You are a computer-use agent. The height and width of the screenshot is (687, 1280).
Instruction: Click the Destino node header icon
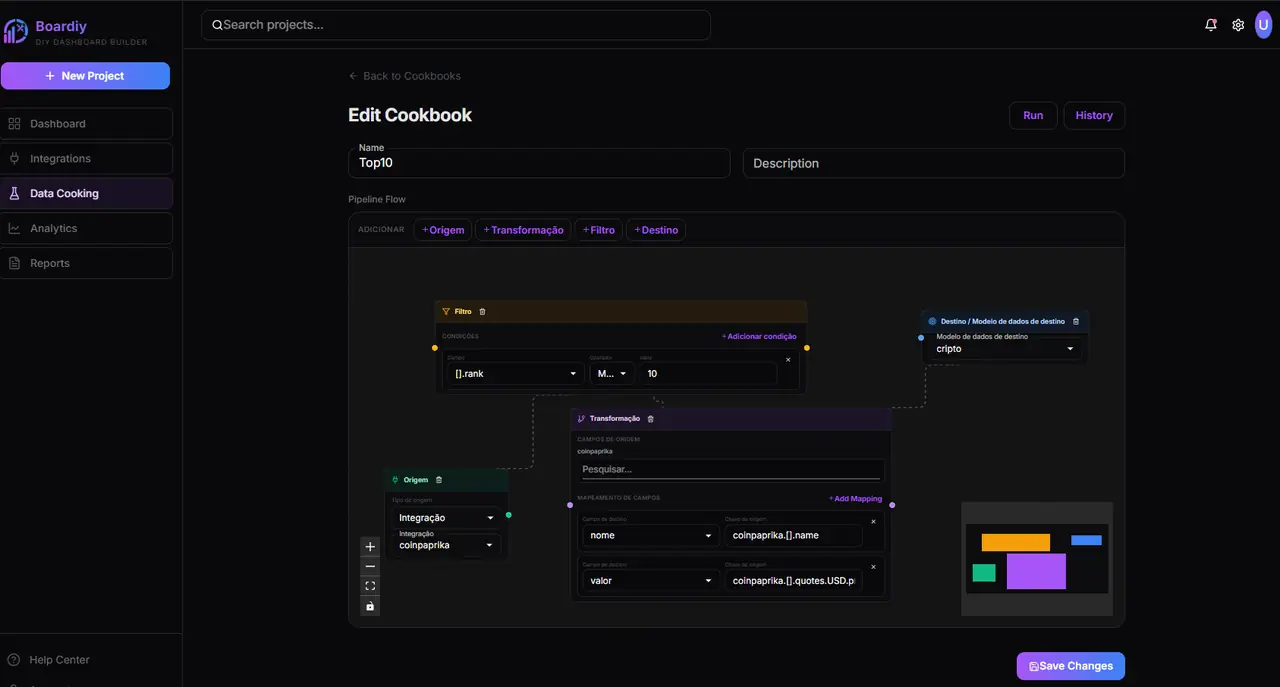pyautogui.click(x=932, y=322)
